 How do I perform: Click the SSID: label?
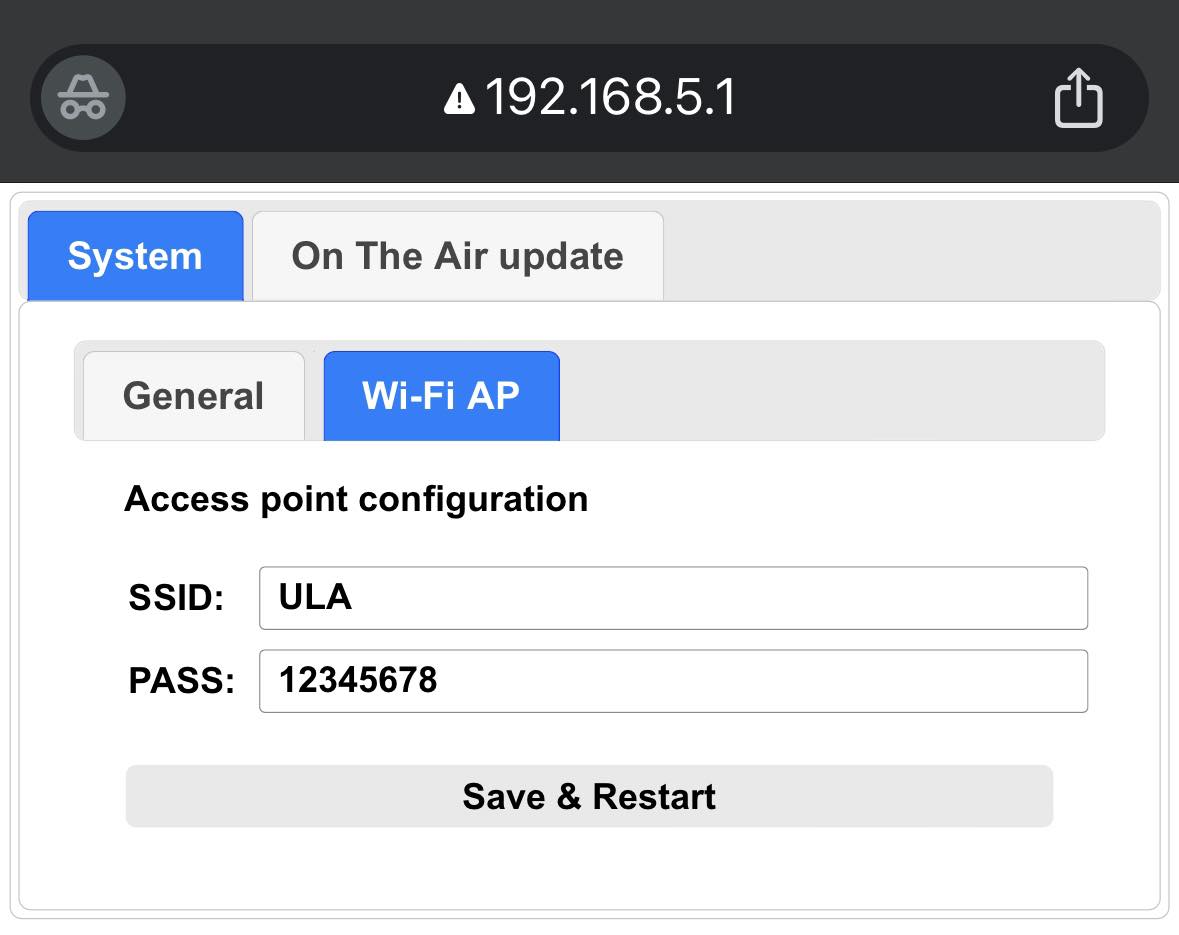pos(177,598)
